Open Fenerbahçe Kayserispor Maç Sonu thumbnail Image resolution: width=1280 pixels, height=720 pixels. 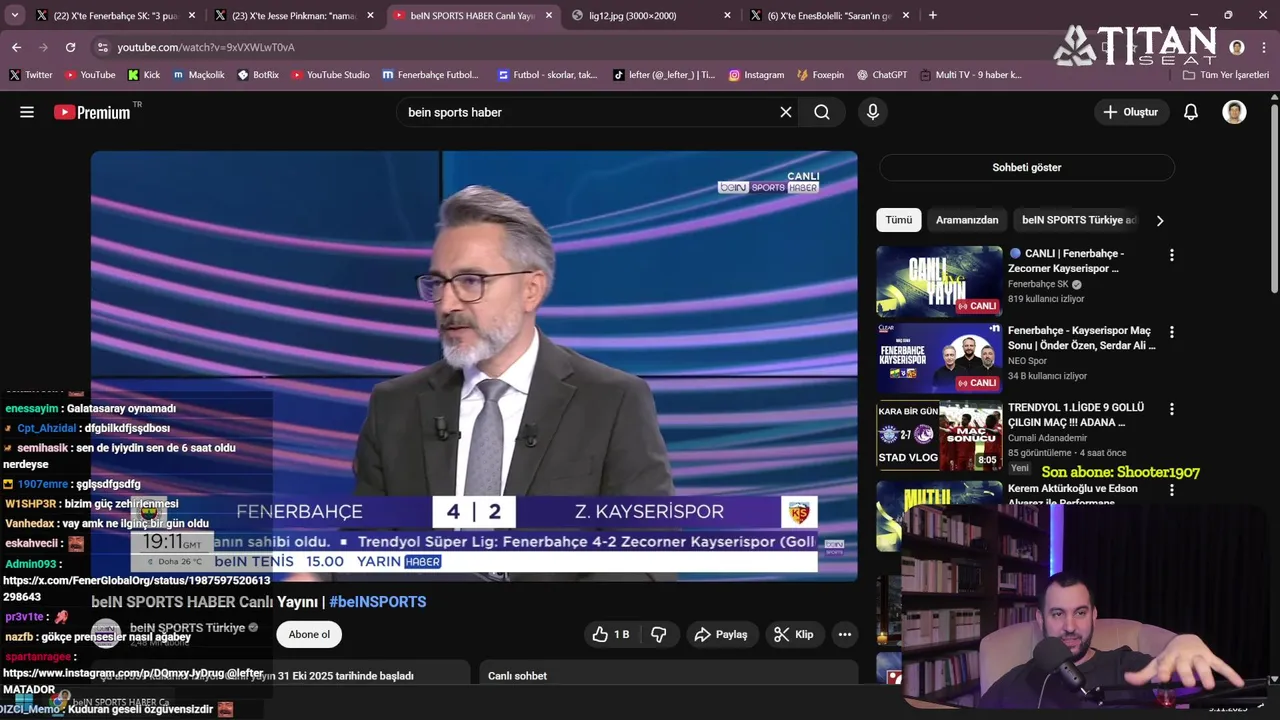pyautogui.click(x=939, y=358)
